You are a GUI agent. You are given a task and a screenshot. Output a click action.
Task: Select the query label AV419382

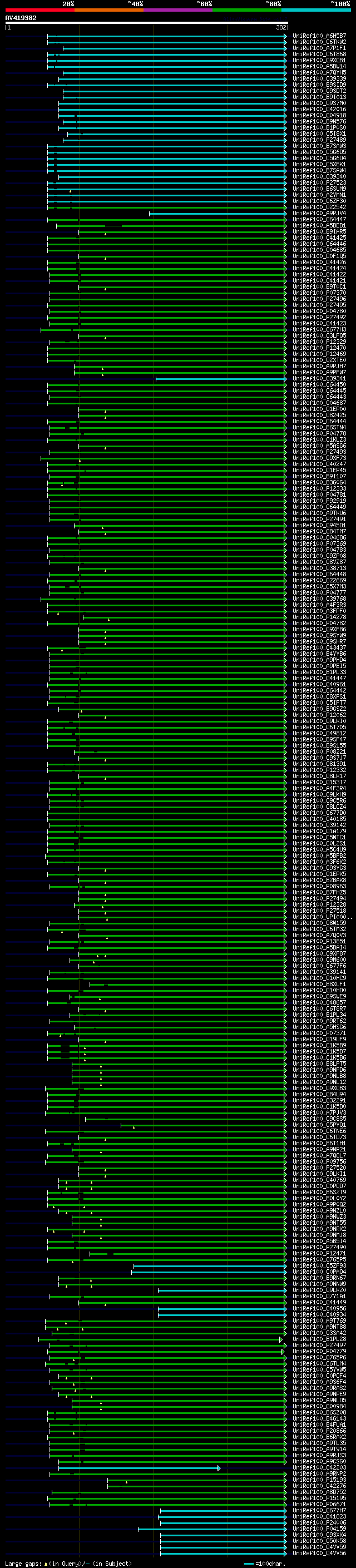pos(21,18)
